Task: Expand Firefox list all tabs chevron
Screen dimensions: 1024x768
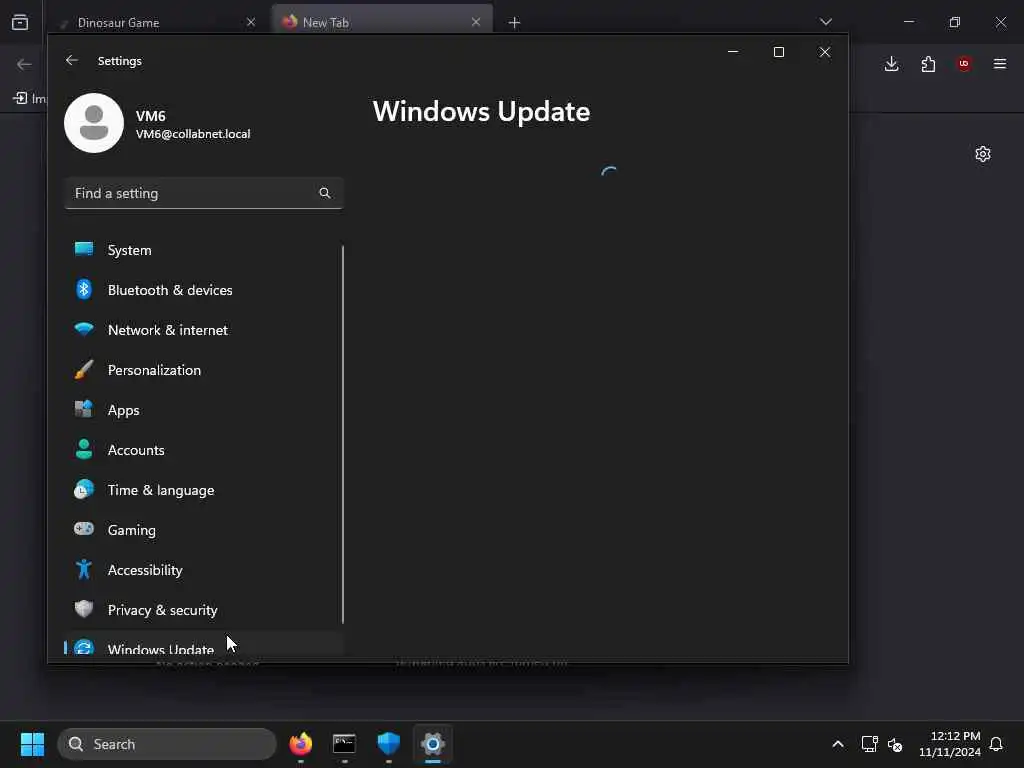Action: click(826, 22)
